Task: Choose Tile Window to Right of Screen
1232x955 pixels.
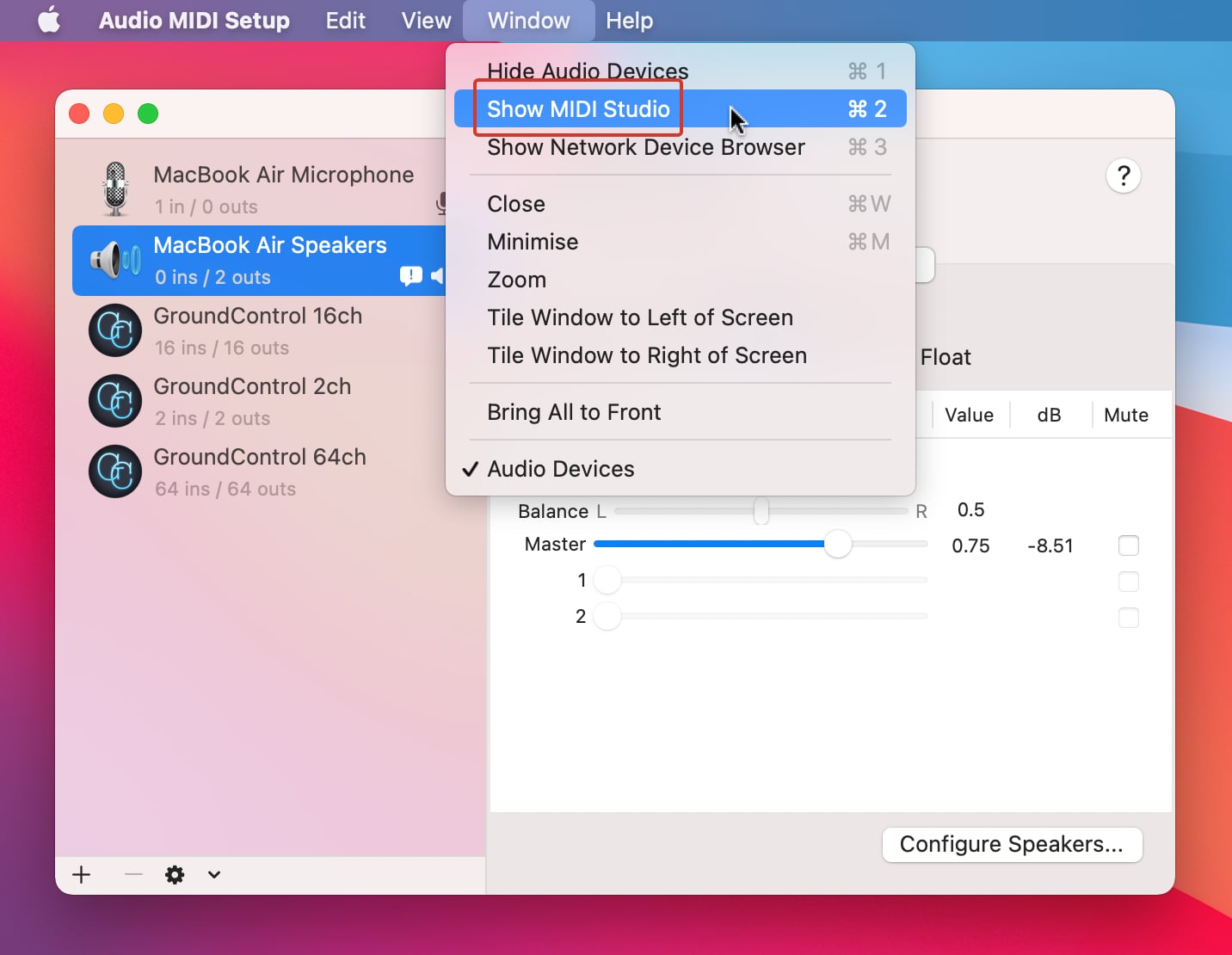Action: [x=681, y=355]
